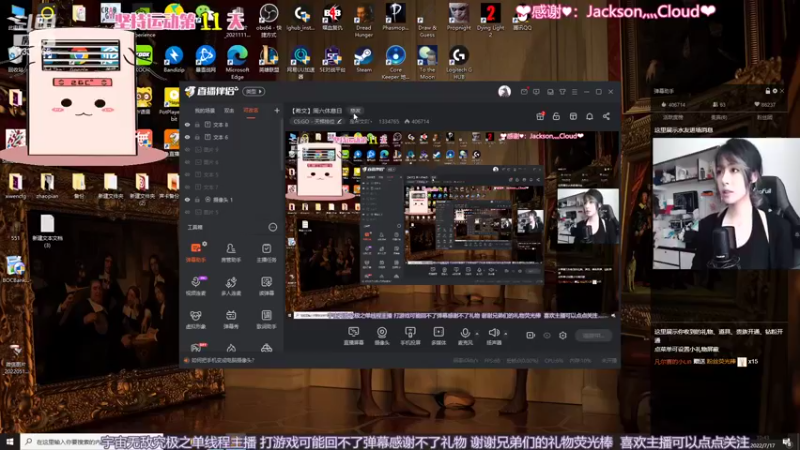
Task: Show the hidden 图片 9 layer
Action: 187,149
